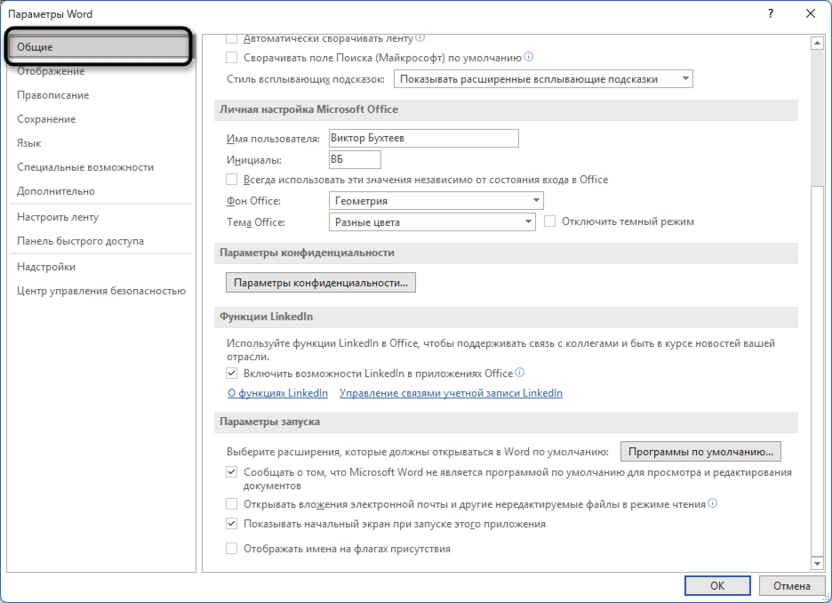The image size is (832, 603).
Task: Check always use these values regardless of sign-in
Action: [231, 179]
